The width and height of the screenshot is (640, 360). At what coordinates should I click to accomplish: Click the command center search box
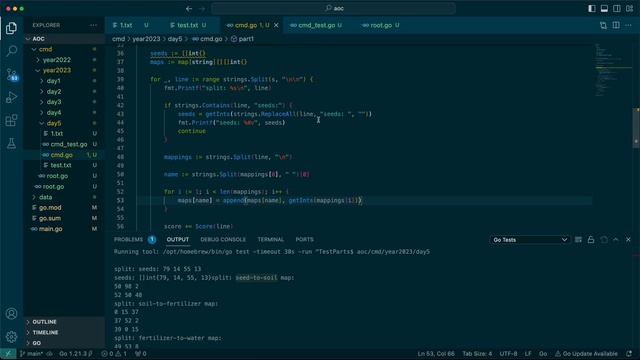pos(333,8)
